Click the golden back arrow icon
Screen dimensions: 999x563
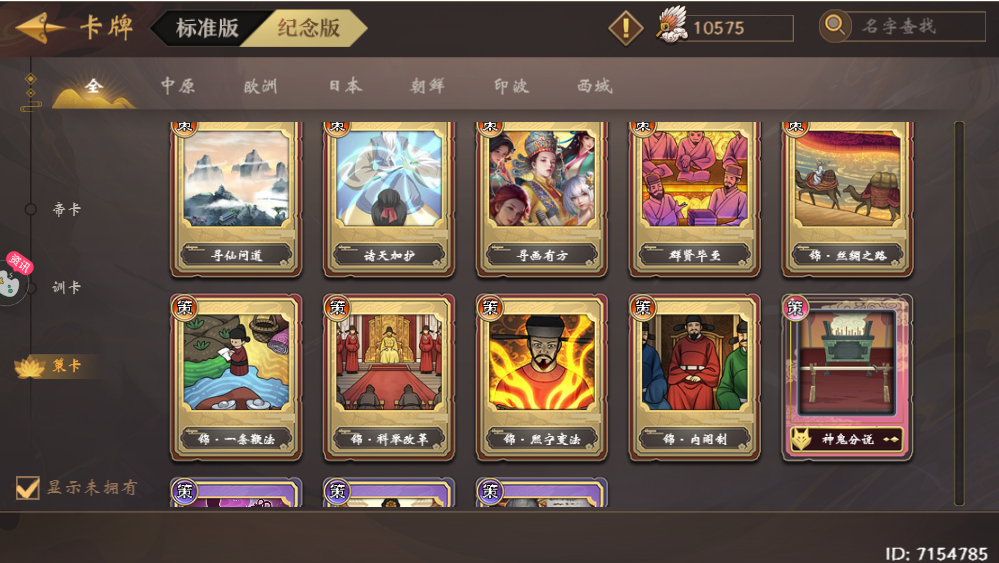pyautogui.click(x=40, y=28)
